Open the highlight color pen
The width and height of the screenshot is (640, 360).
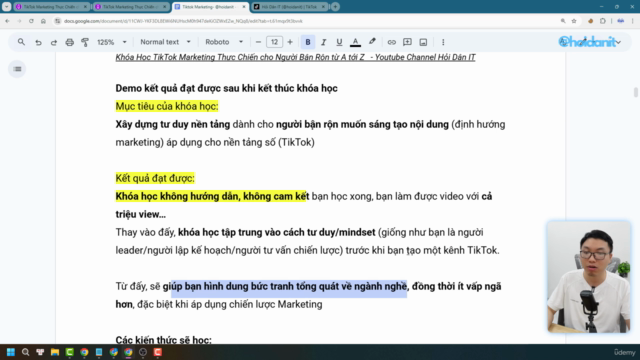click(372, 42)
